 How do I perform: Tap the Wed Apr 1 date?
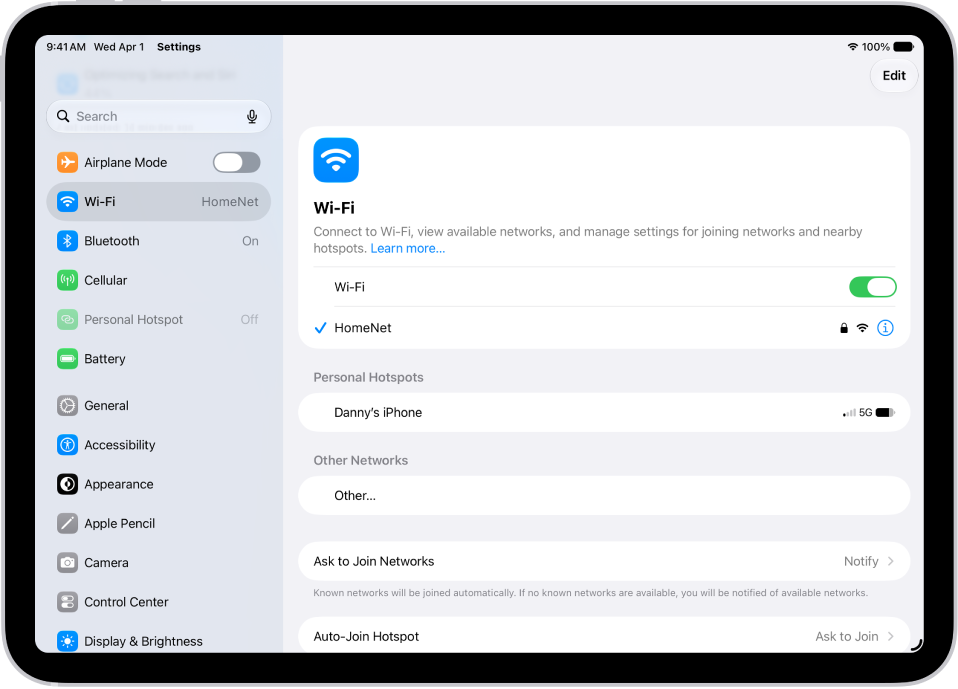click(x=119, y=47)
